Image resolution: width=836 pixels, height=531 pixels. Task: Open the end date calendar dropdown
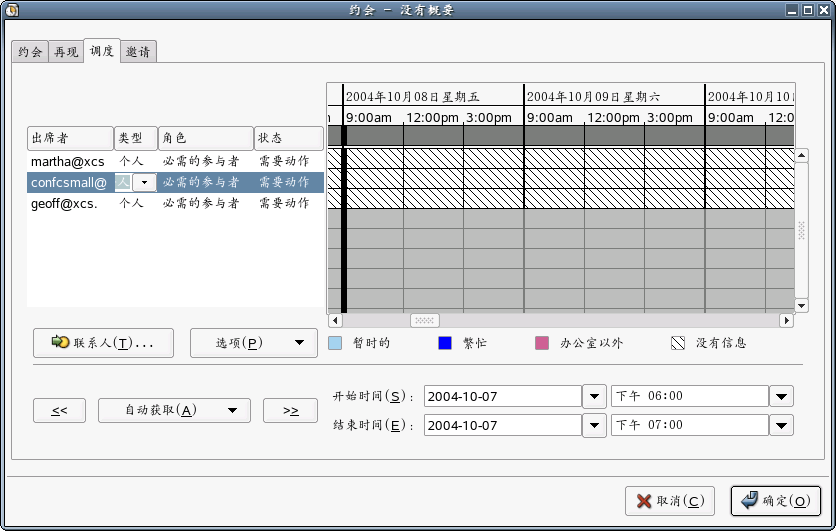(594, 425)
